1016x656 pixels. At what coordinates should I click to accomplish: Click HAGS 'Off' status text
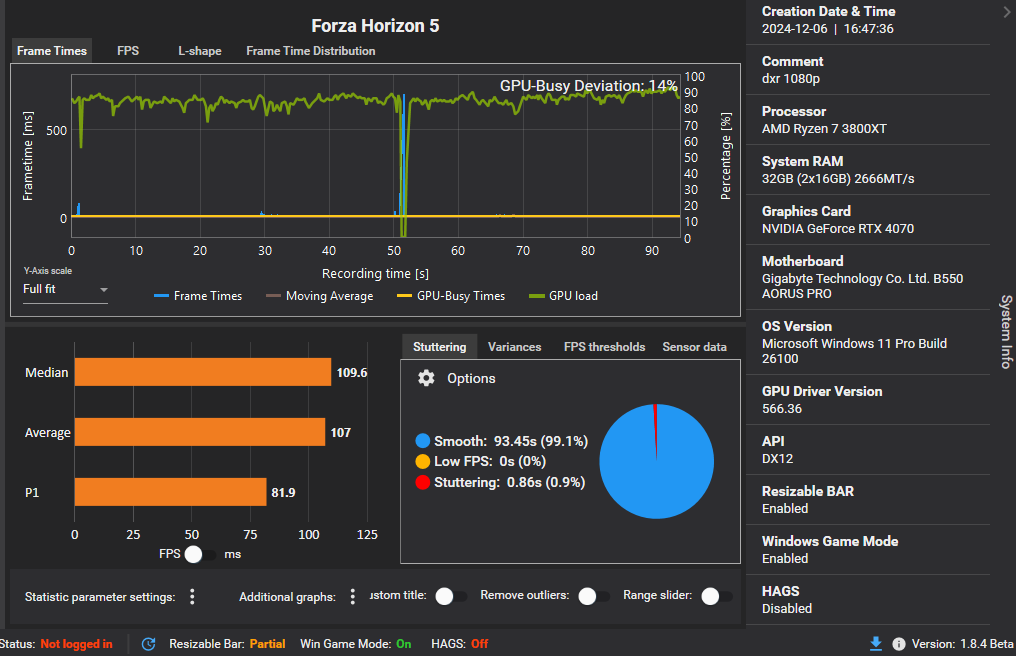click(479, 644)
